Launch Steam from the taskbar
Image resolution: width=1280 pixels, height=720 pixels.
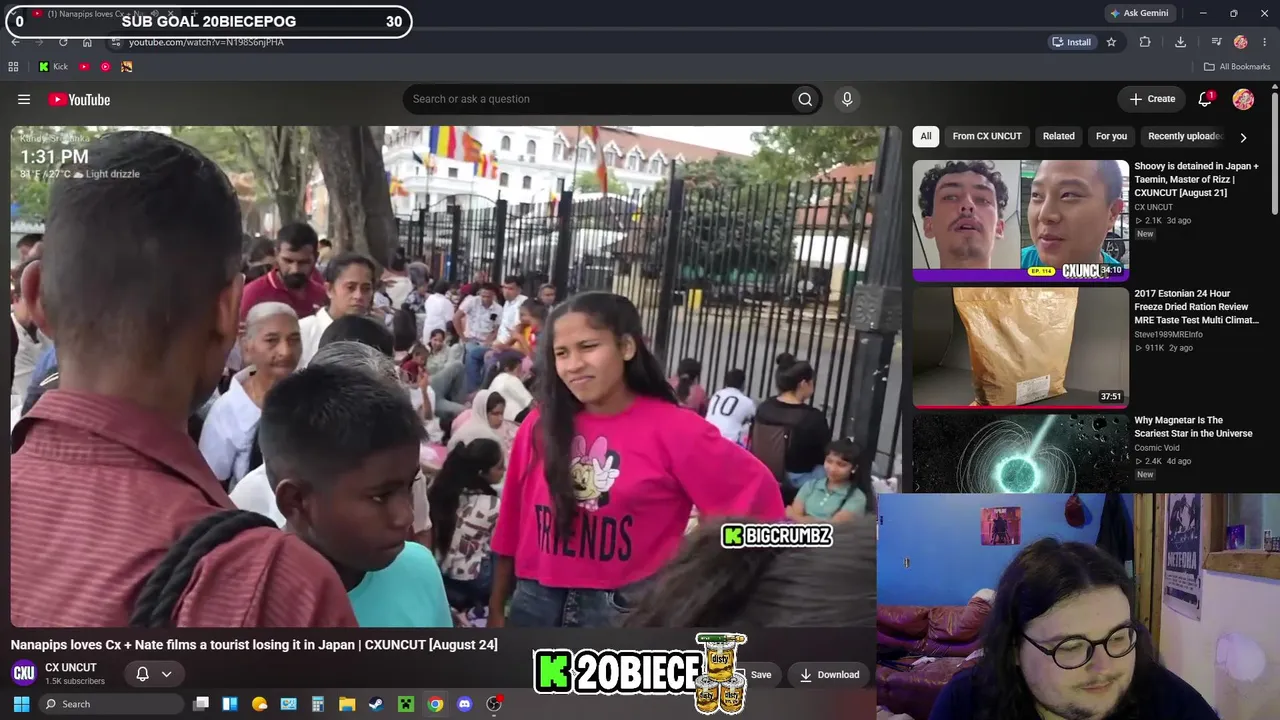tap(376, 704)
